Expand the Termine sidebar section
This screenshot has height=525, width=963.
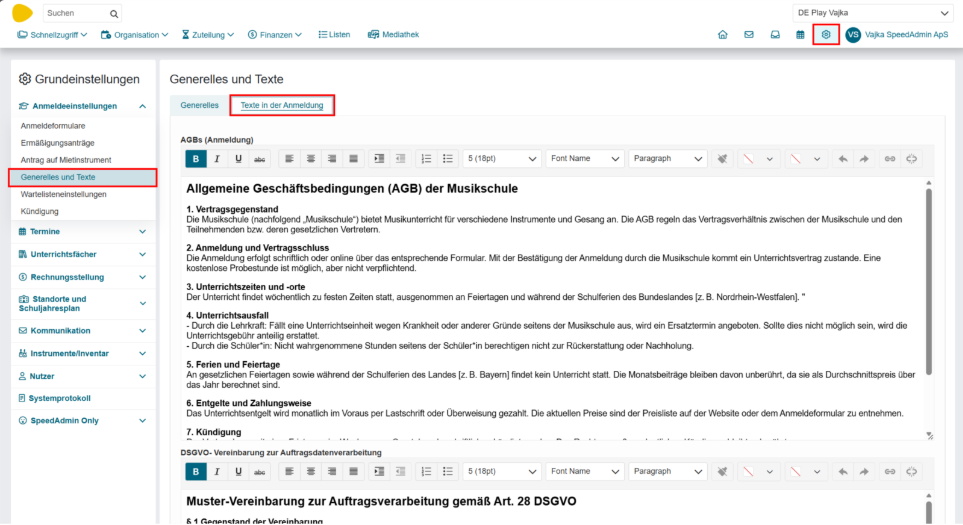point(80,231)
